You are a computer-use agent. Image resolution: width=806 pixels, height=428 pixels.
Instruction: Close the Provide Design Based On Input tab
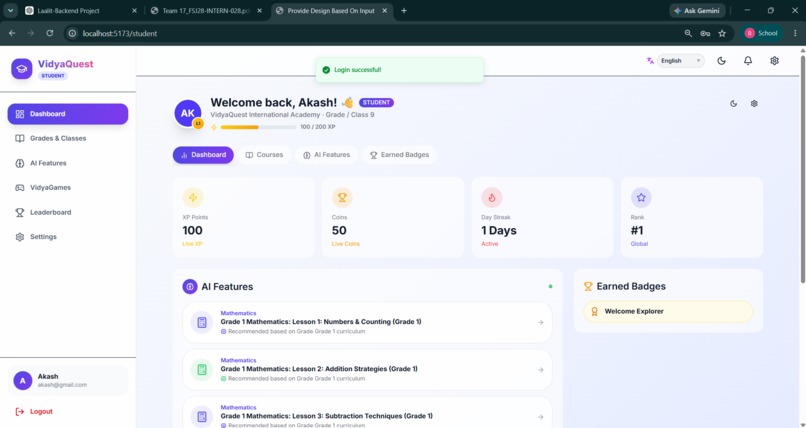click(x=384, y=11)
